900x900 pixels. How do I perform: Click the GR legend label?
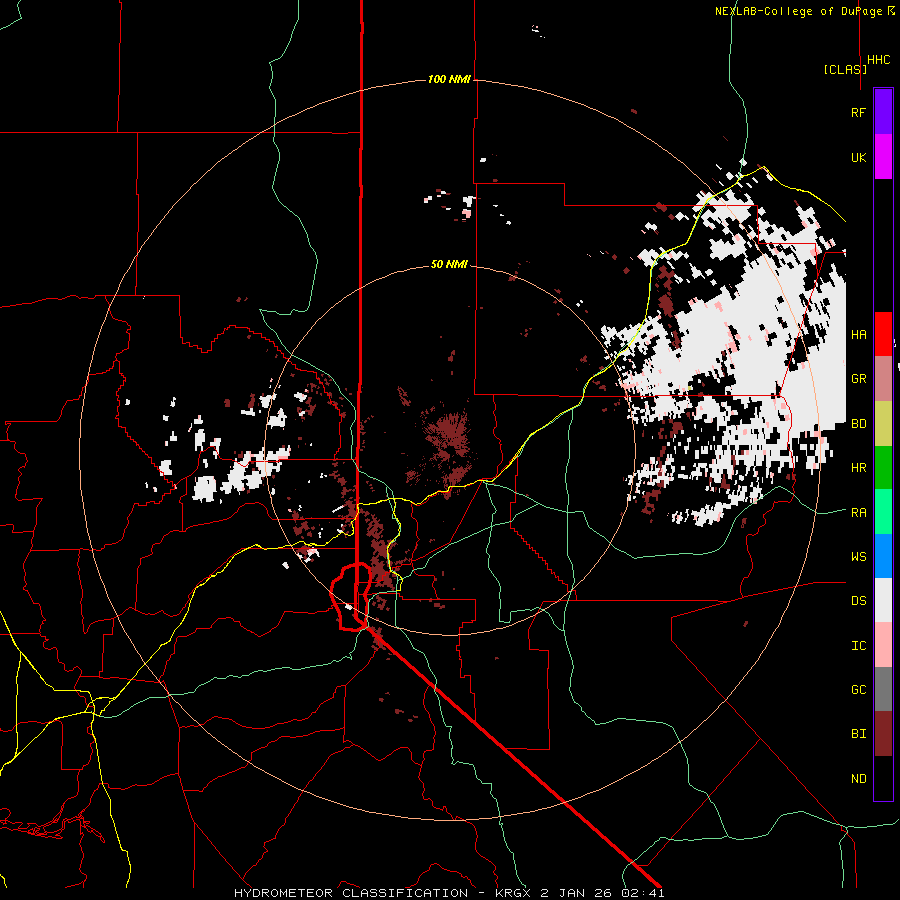point(858,379)
